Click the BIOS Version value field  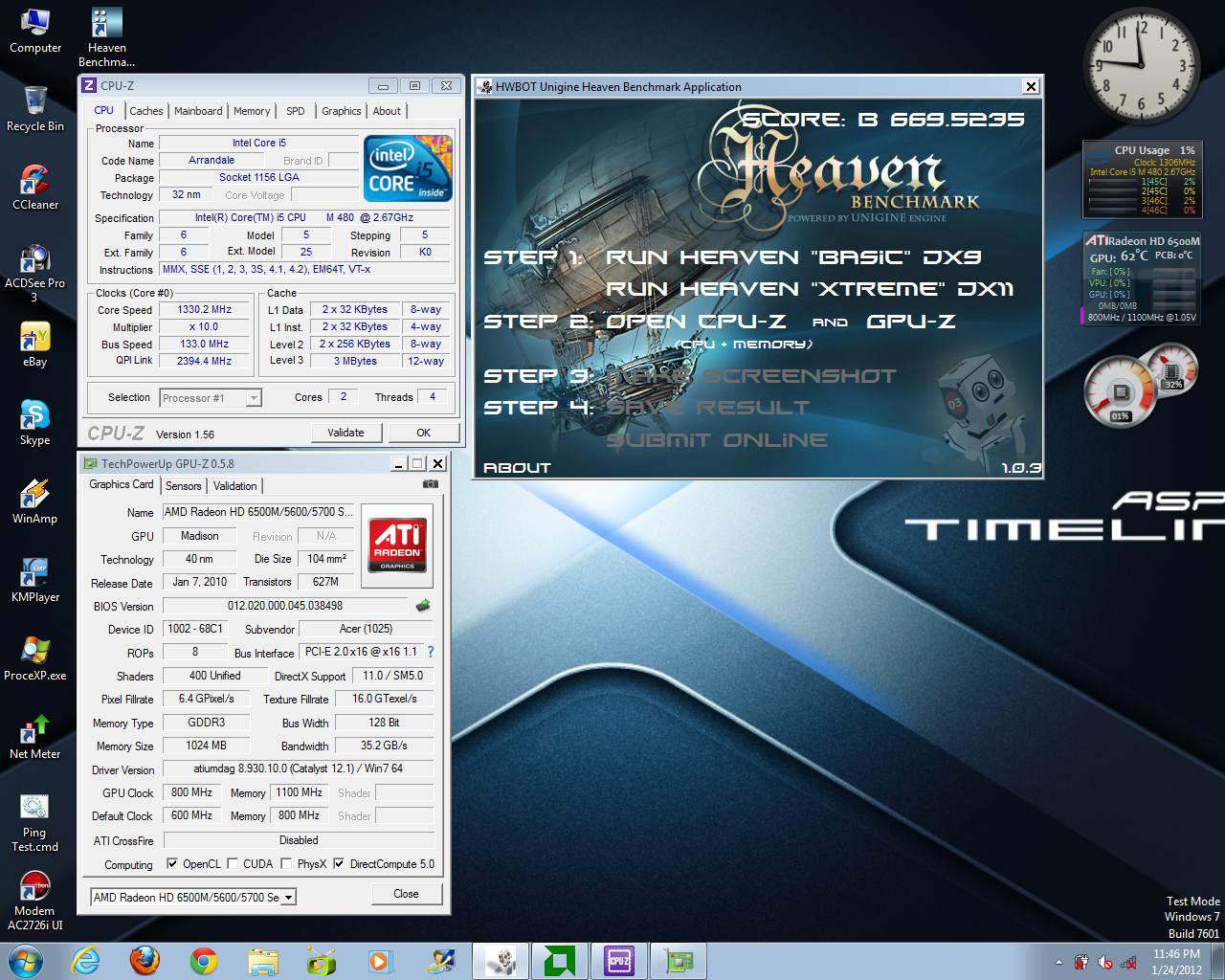(285, 606)
